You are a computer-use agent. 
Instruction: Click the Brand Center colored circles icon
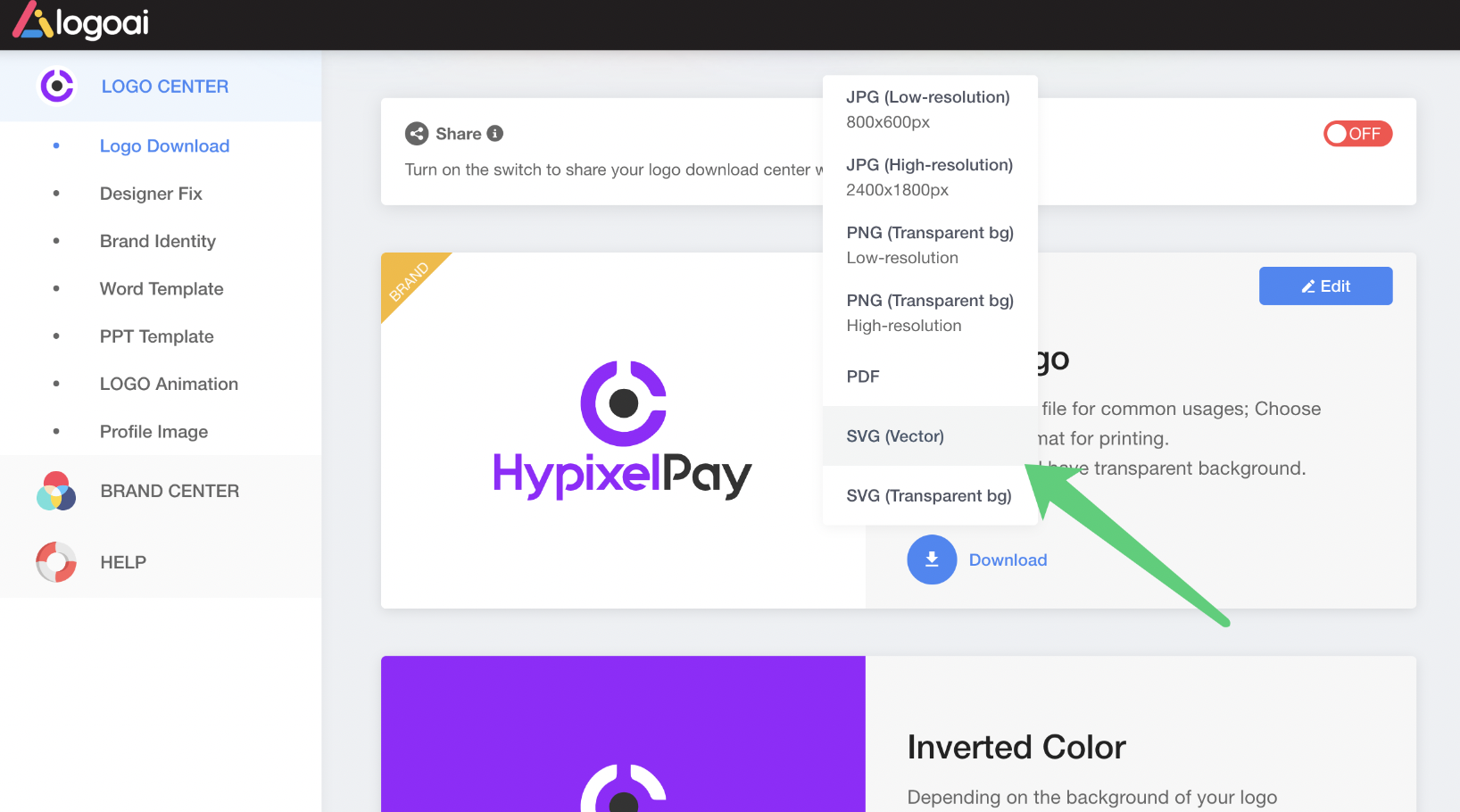56,491
